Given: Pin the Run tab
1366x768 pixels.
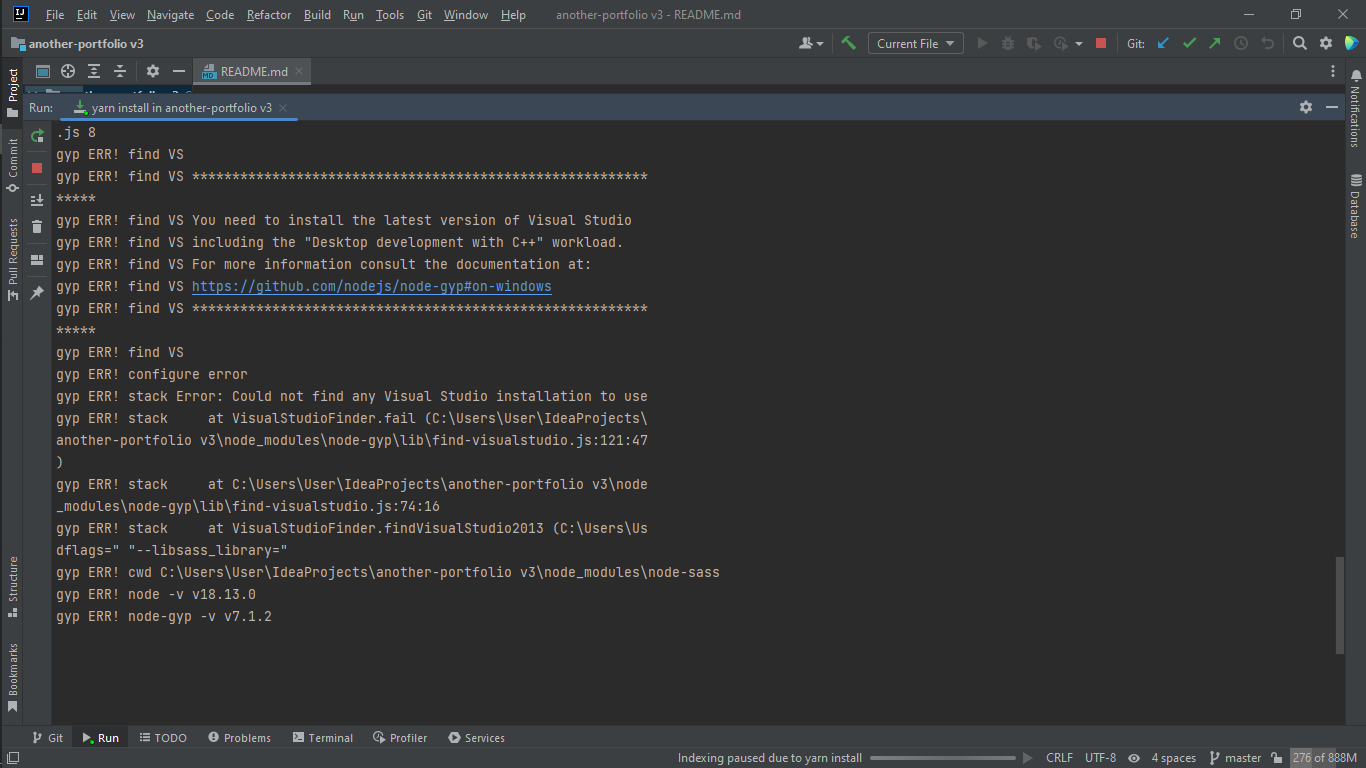Looking at the screenshot, I should pyautogui.click(x=37, y=293).
